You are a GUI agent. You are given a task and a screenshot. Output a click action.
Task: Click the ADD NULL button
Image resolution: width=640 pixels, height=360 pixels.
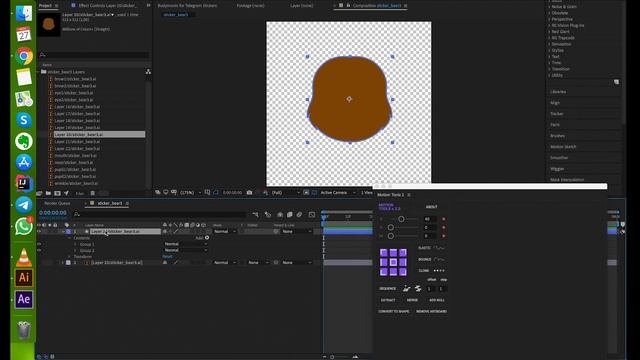437,300
